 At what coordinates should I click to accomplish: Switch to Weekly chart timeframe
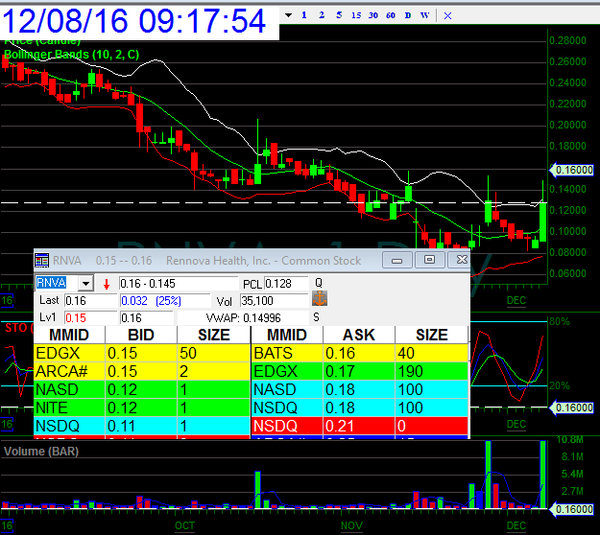click(x=424, y=16)
